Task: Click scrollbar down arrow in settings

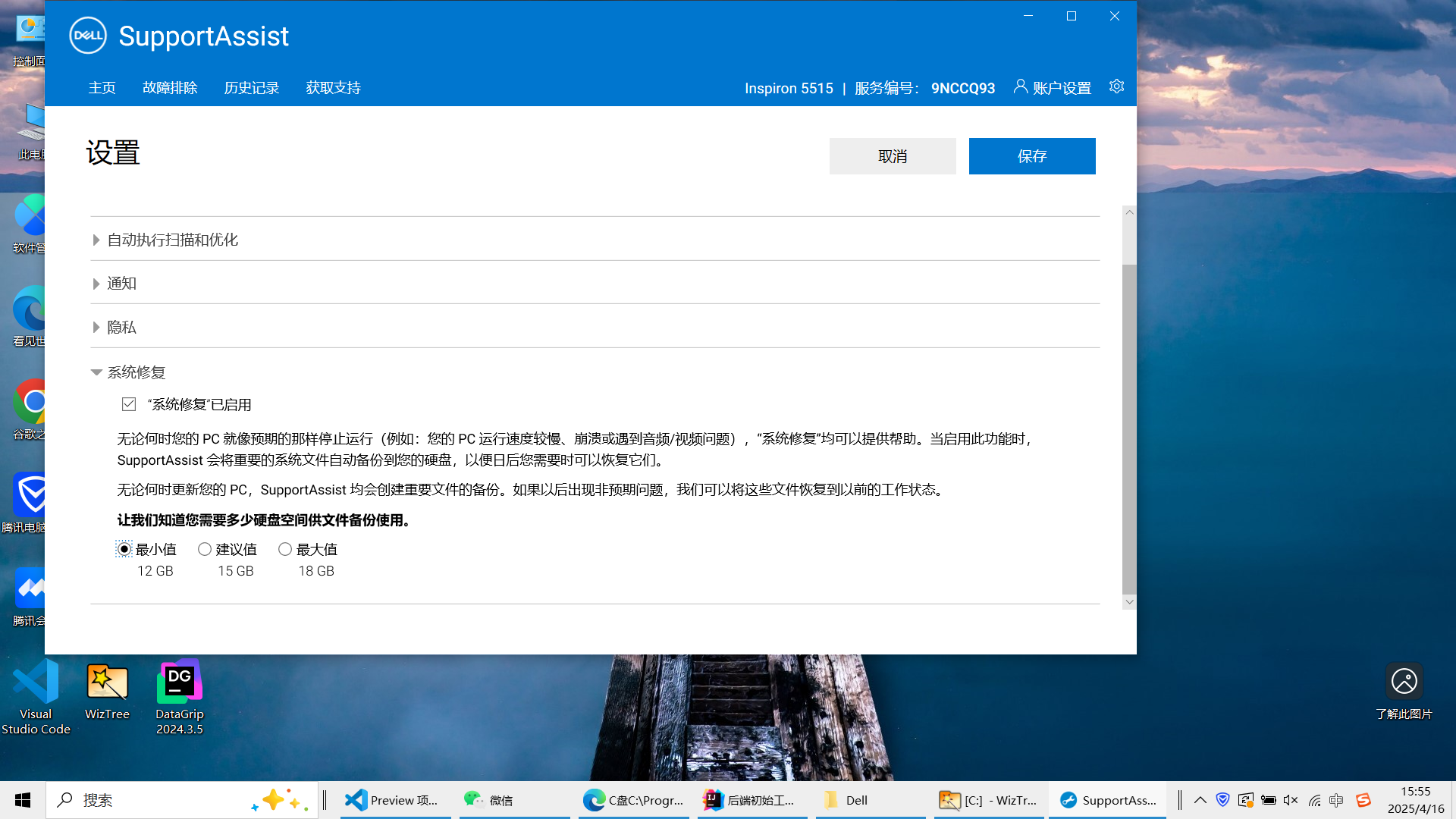Action: (x=1129, y=601)
